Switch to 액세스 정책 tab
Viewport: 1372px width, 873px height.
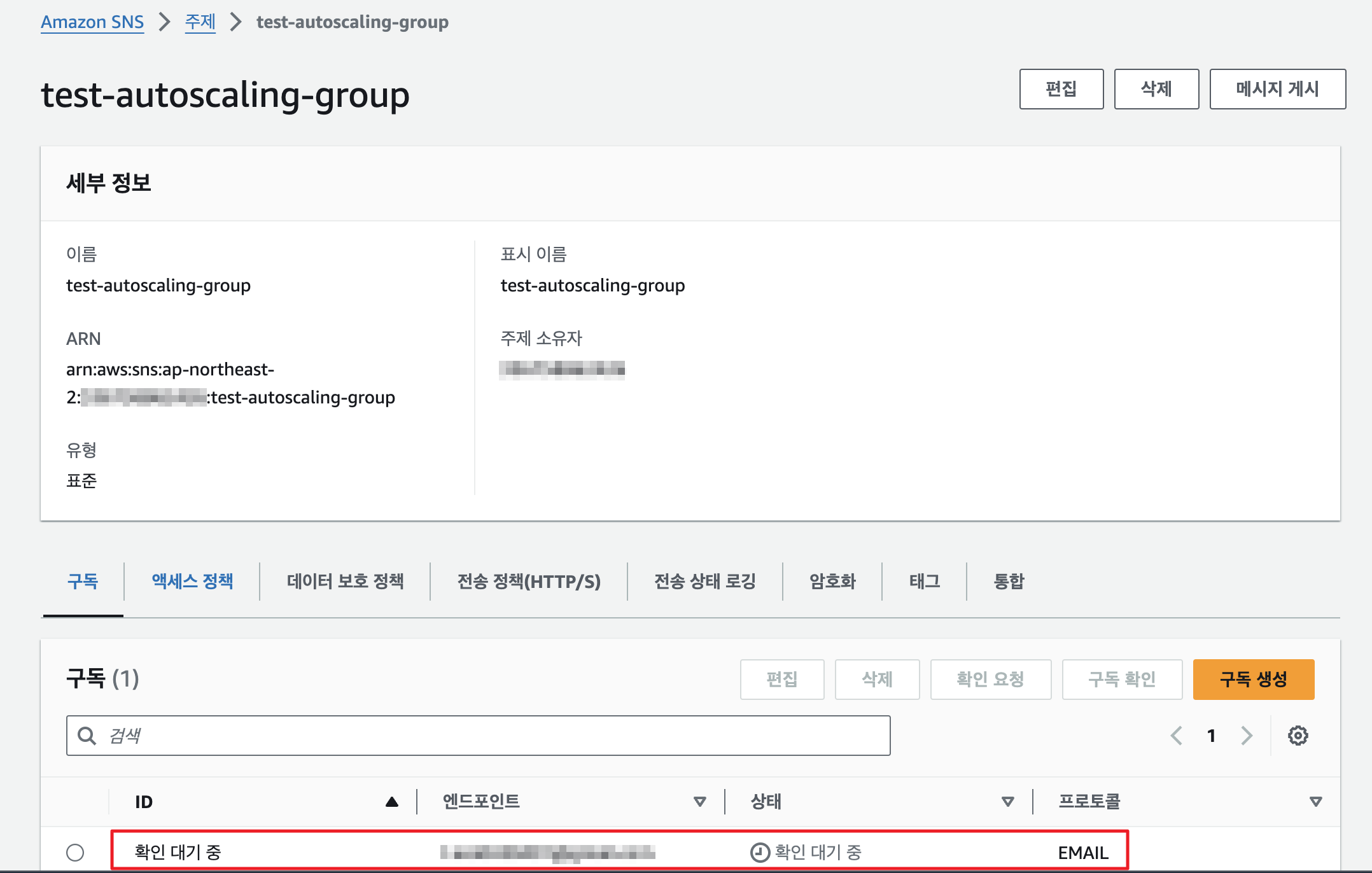tap(192, 581)
